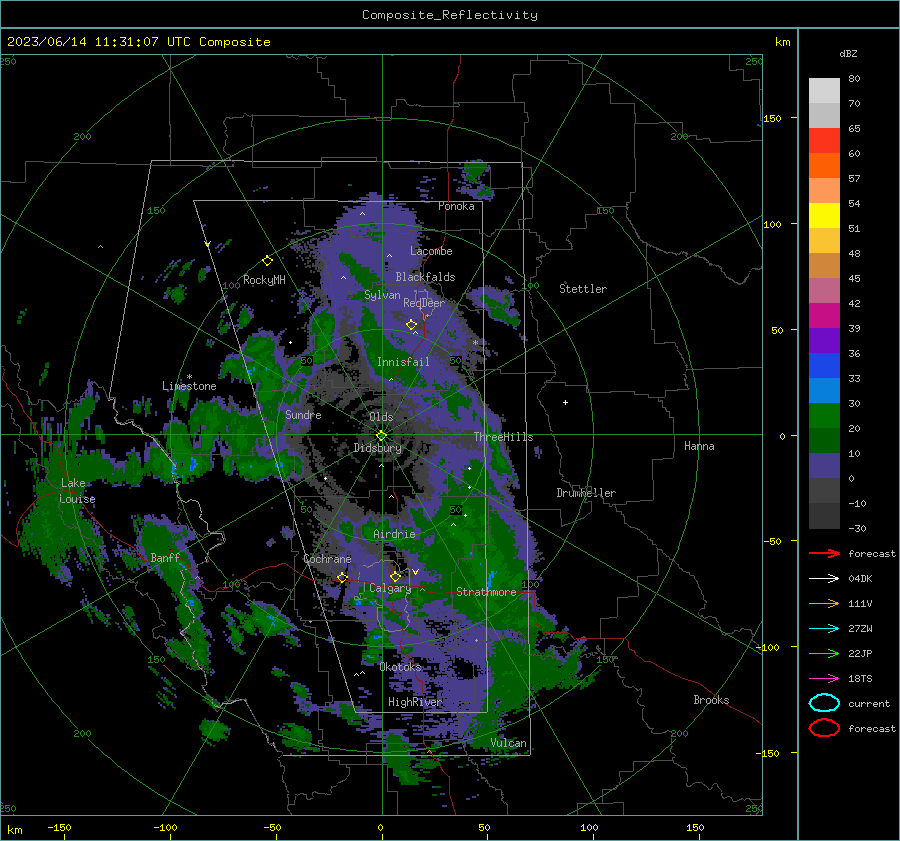Click the magenta 18TS arrow icon
This screenshot has height=841, width=900.
pos(824,679)
